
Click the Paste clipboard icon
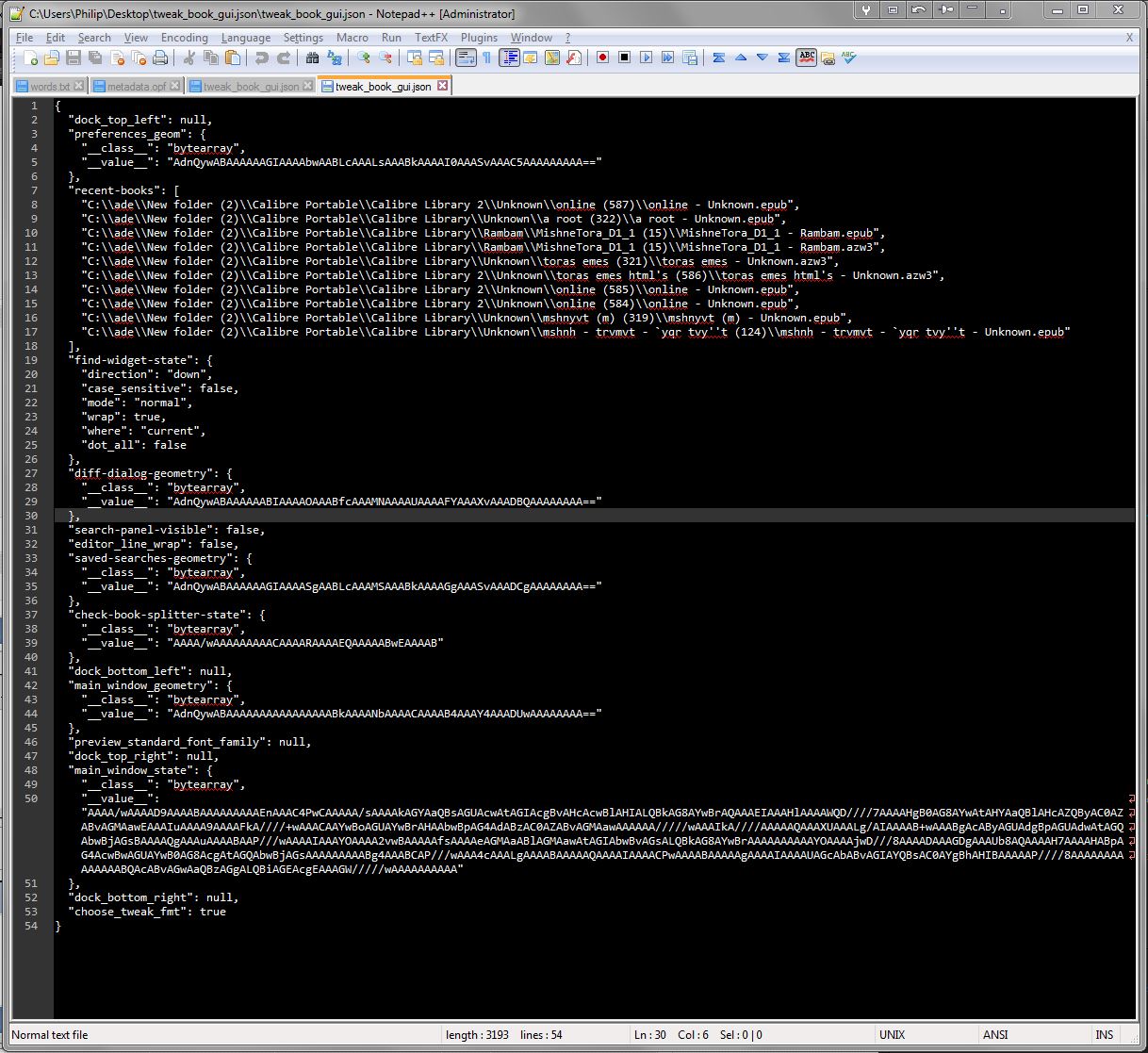coord(233,58)
